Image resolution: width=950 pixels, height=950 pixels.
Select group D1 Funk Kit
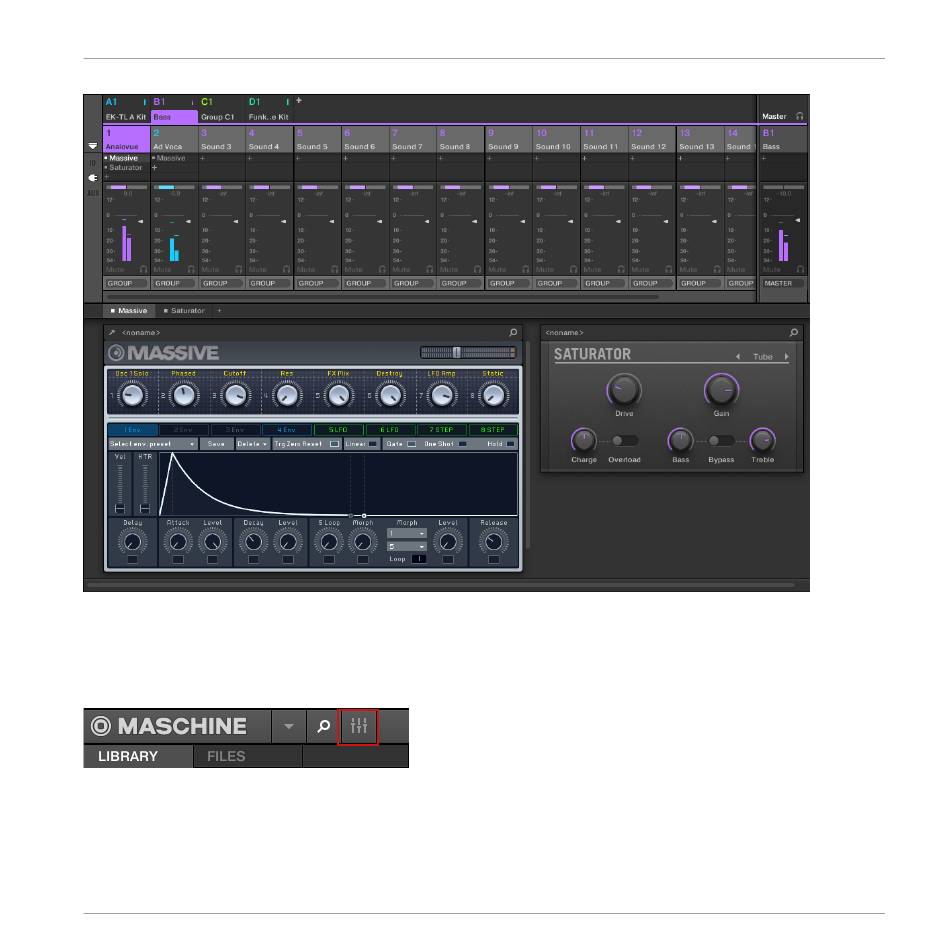270,110
